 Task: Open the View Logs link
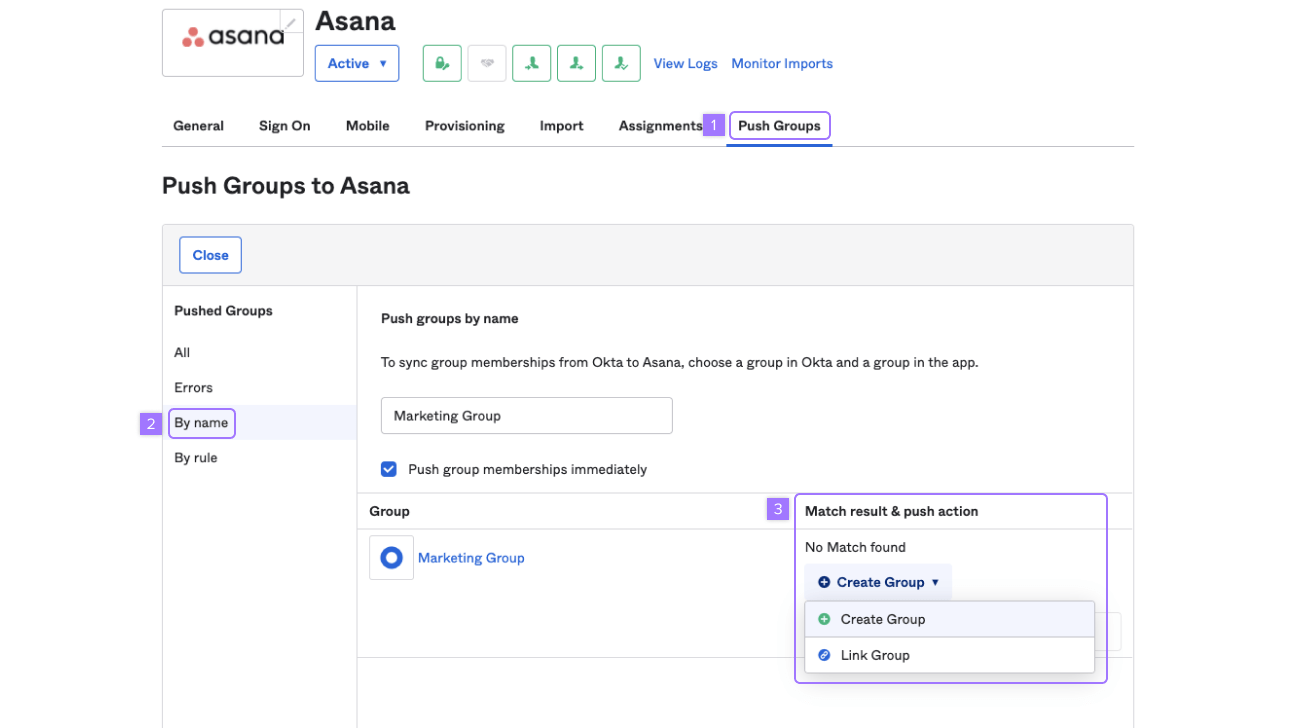click(686, 63)
